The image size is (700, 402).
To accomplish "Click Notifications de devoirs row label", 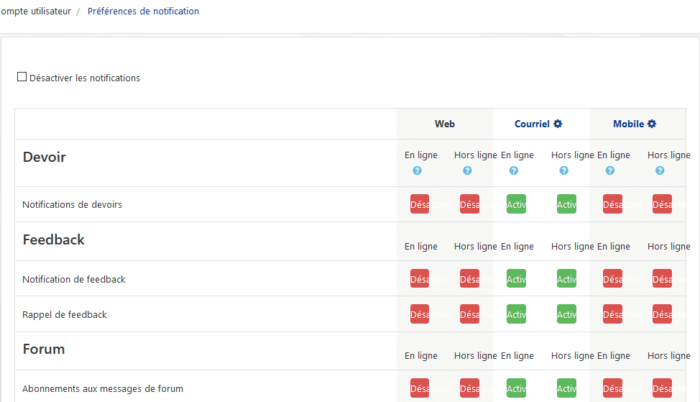I will pyautogui.click(x=72, y=205).
